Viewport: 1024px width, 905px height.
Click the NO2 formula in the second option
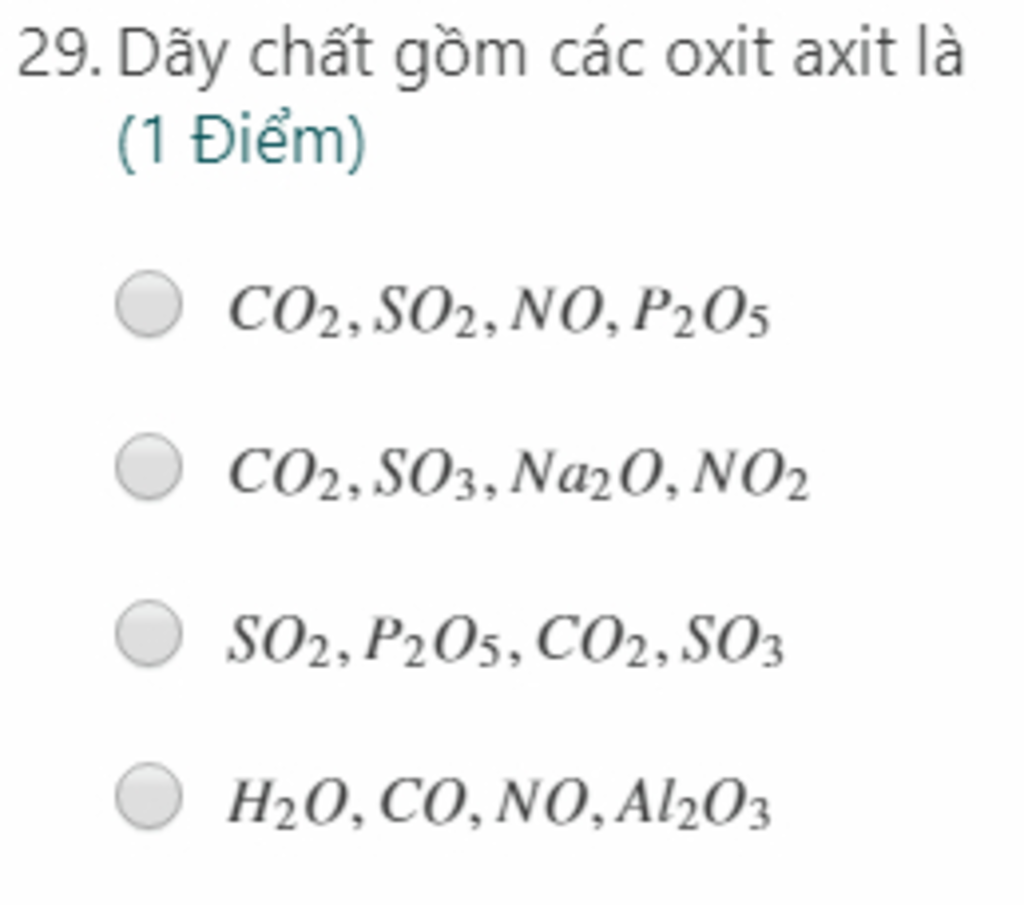click(750, 473)
